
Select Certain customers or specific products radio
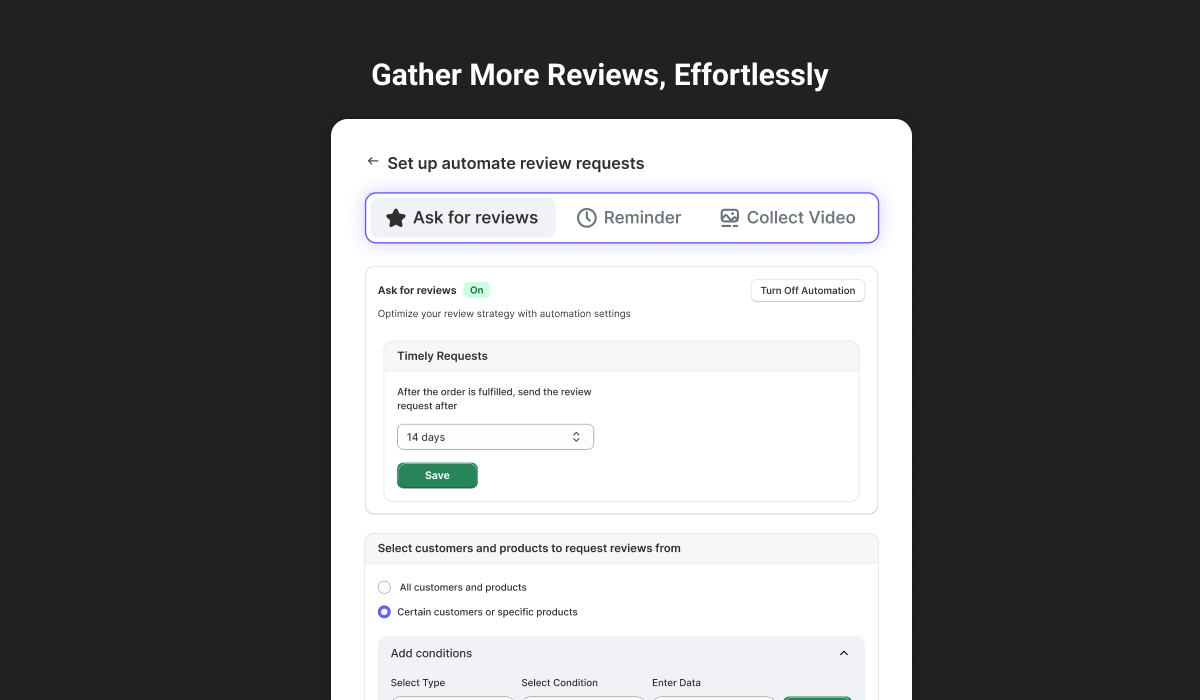point(384,612)
